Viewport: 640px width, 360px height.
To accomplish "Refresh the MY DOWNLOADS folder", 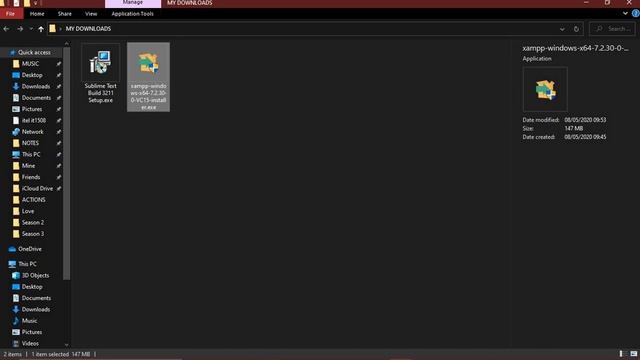I will click(576, 29).
